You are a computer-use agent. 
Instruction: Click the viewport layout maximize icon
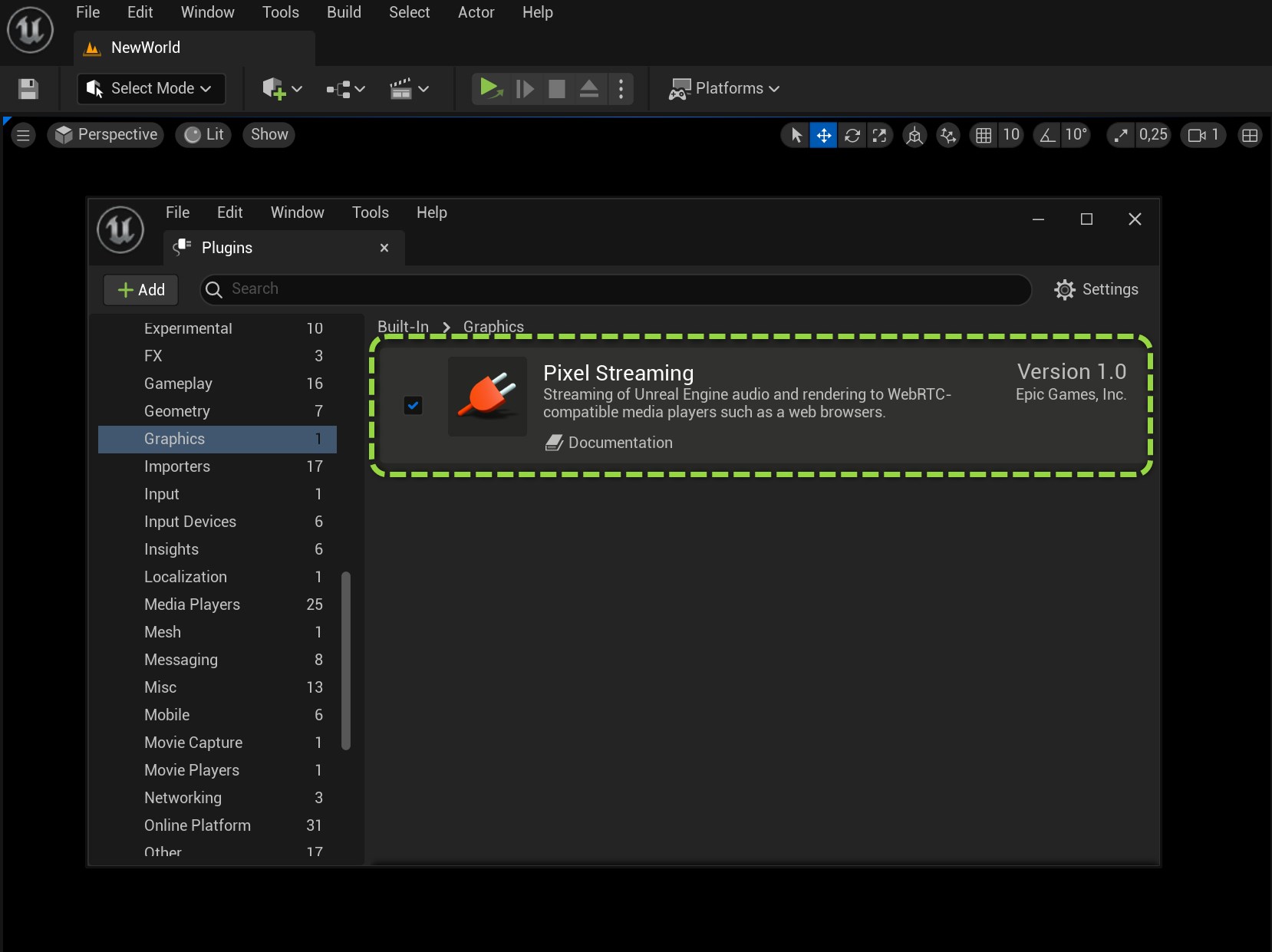[1249, 136]
